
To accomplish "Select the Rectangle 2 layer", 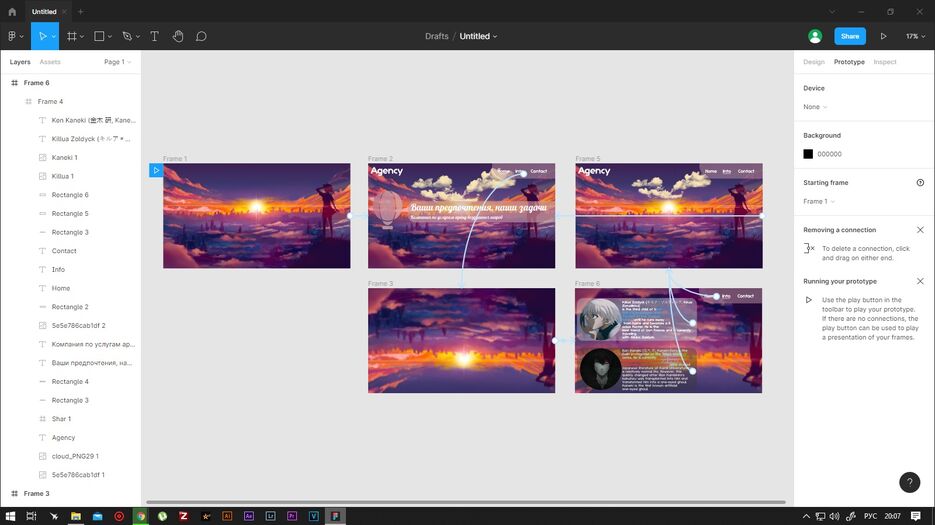I will (70, 307).
